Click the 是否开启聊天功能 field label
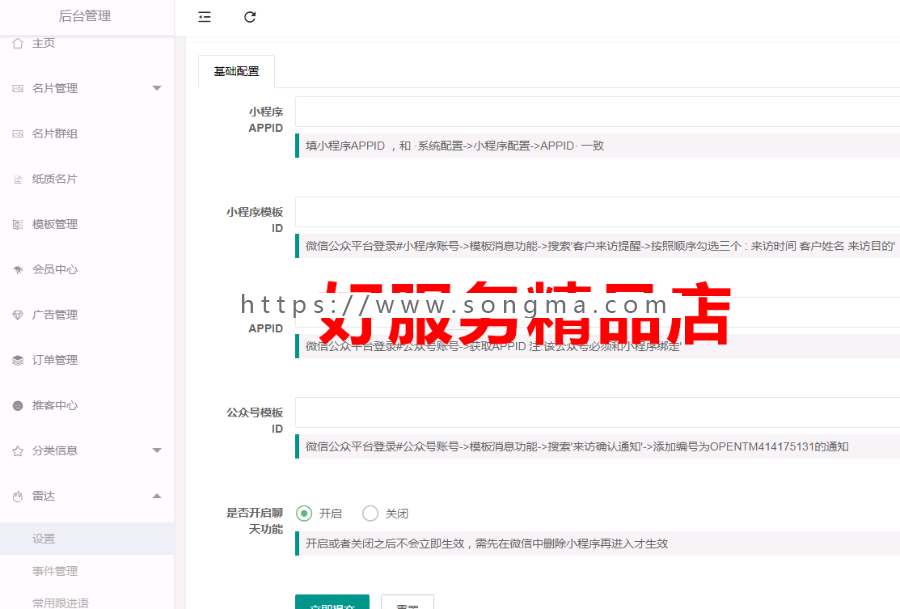Screen dimensions: 900x609 coord(254,521)
